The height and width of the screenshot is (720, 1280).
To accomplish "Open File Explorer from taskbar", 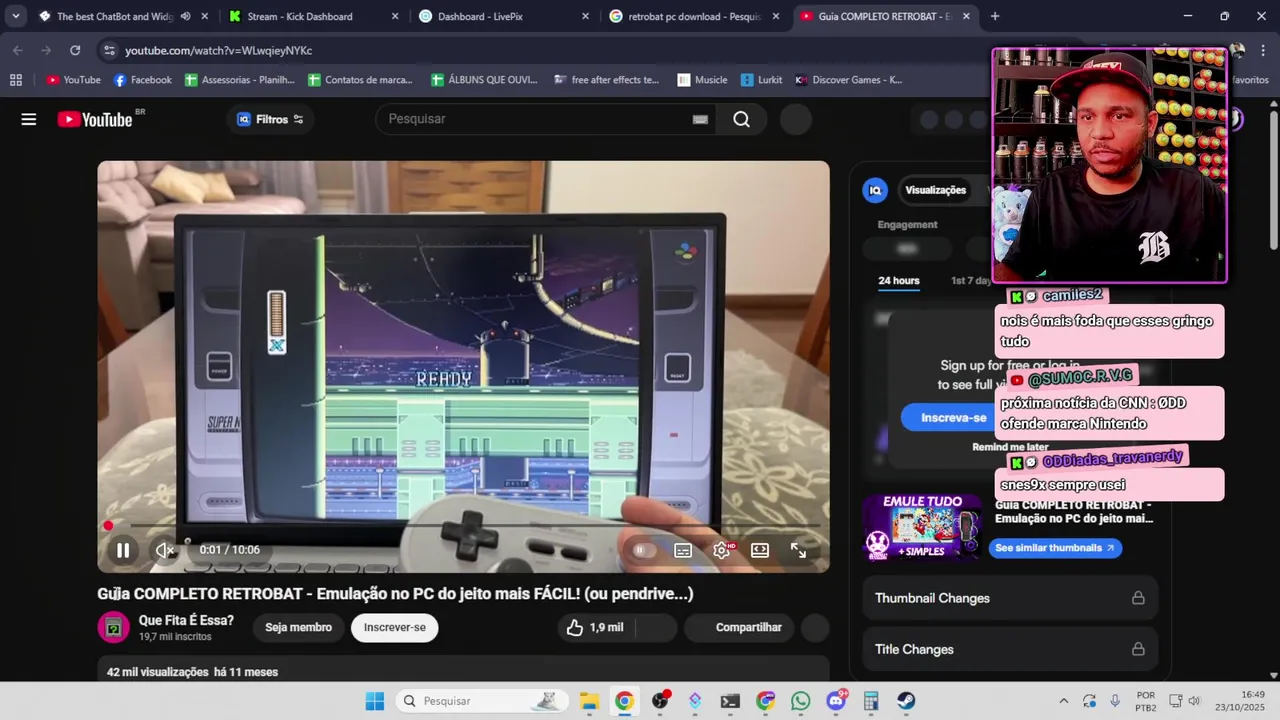I will 589,701.
